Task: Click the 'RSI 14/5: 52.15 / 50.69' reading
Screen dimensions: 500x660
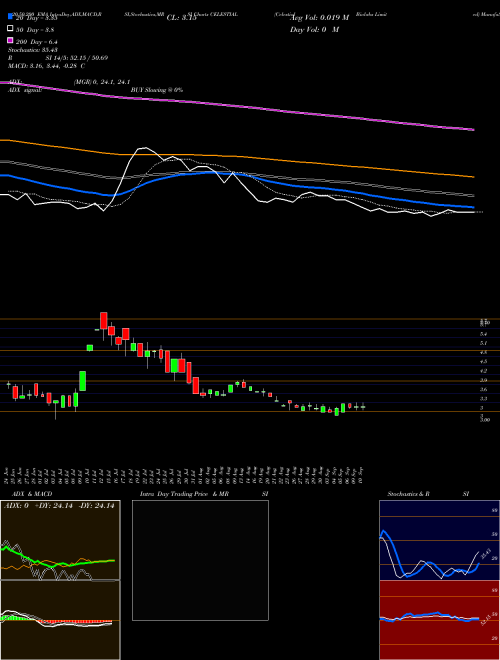Action: [58, 58]
